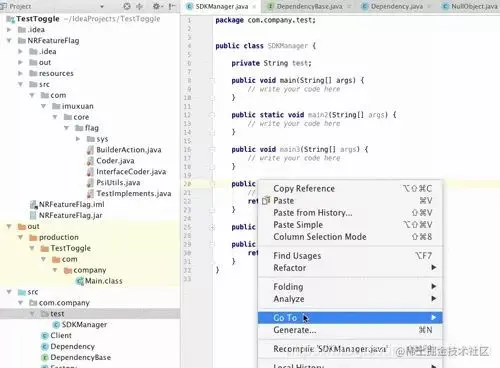Open the Refactor submenu

pyautogui.click(x=350, y=268)
